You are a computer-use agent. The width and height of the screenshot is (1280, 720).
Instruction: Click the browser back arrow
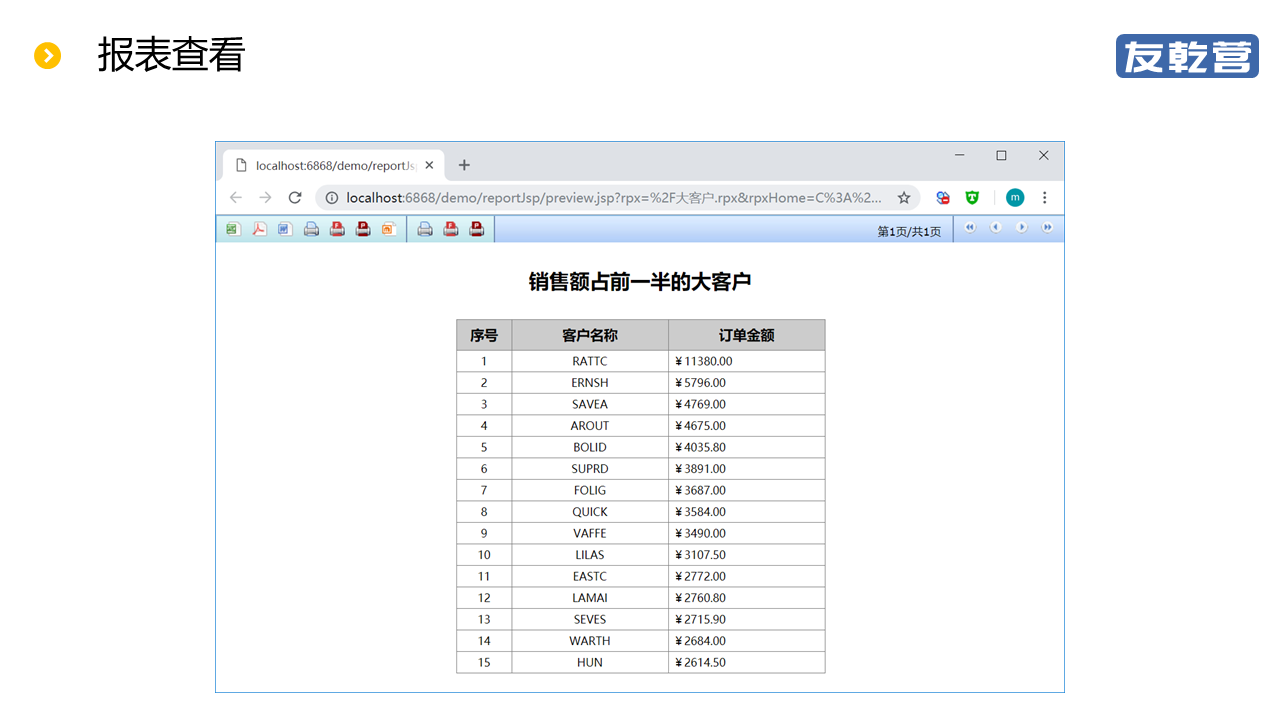click(x=236, y=198)
